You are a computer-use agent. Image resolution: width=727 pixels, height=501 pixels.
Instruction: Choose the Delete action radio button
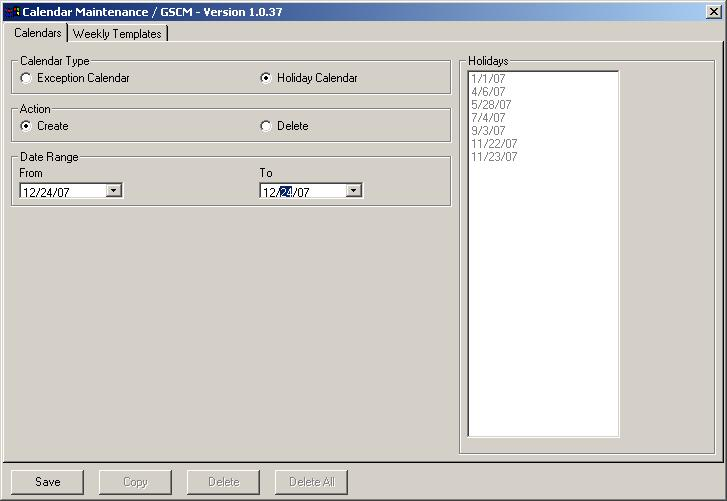(x=266, y=126)
